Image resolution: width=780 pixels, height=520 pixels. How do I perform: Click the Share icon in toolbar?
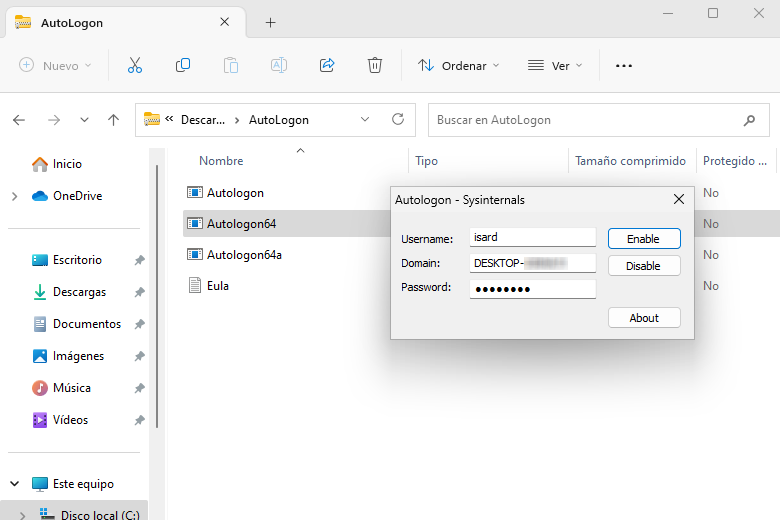pos(327,65)
